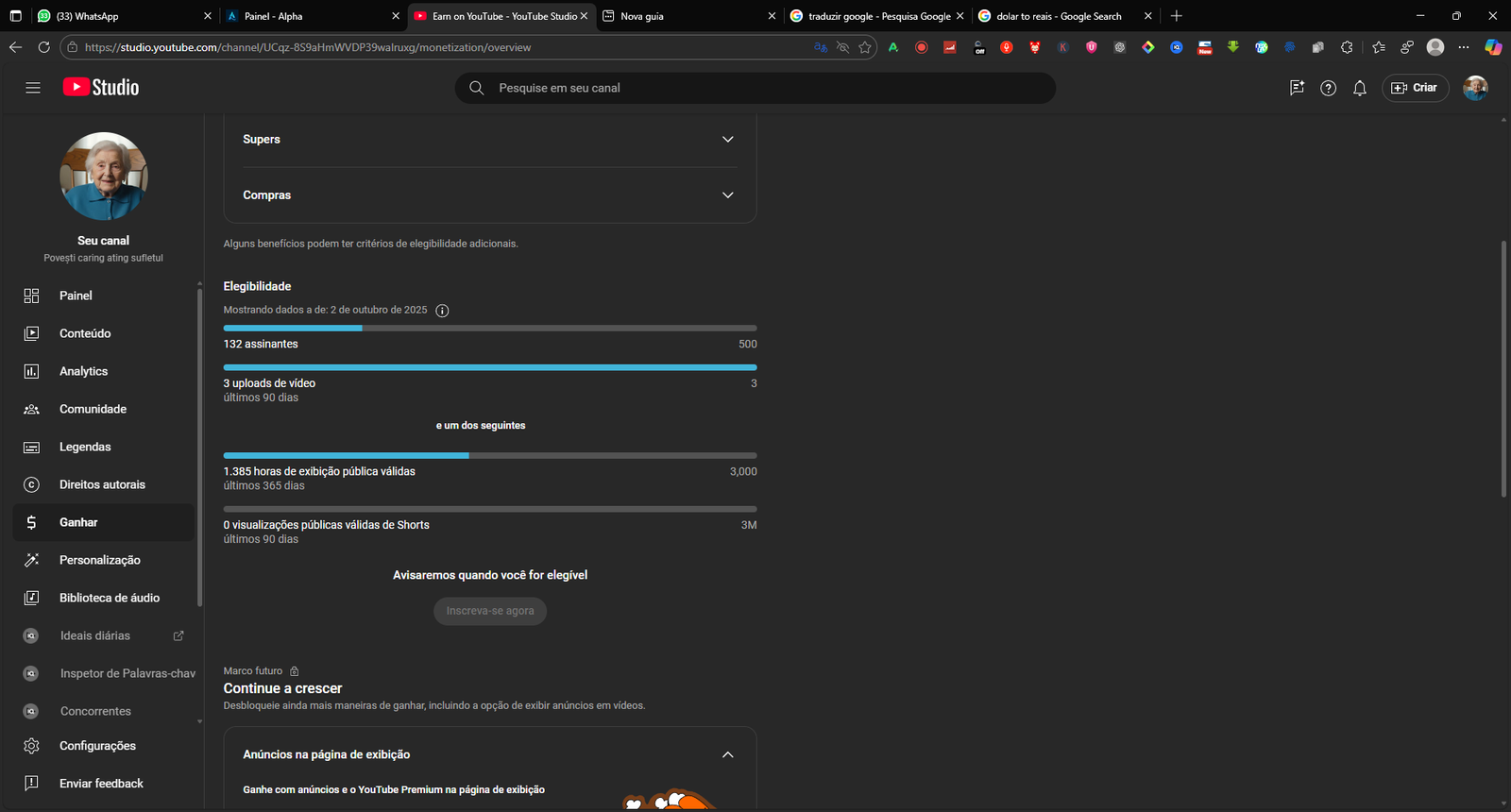
Task: Open Configurações in the sidebar
Action: click(x=103, y=746)
